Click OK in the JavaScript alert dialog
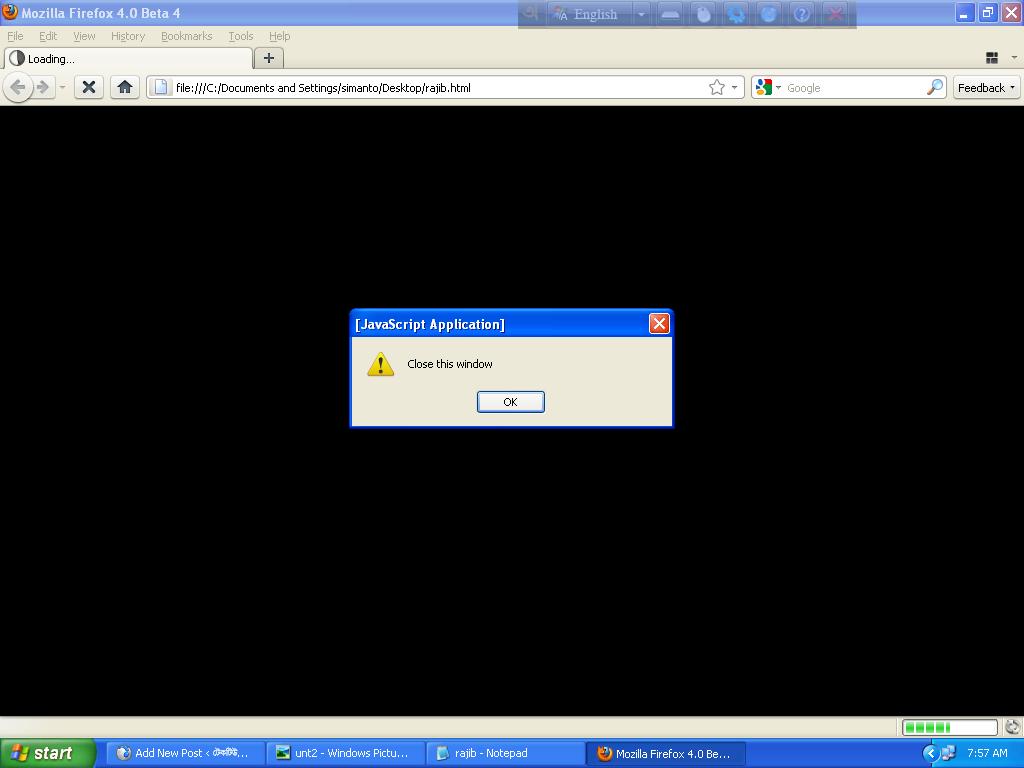Image resolution: width=1024 pixels, height=768 pixels. (x=510, y=402)
